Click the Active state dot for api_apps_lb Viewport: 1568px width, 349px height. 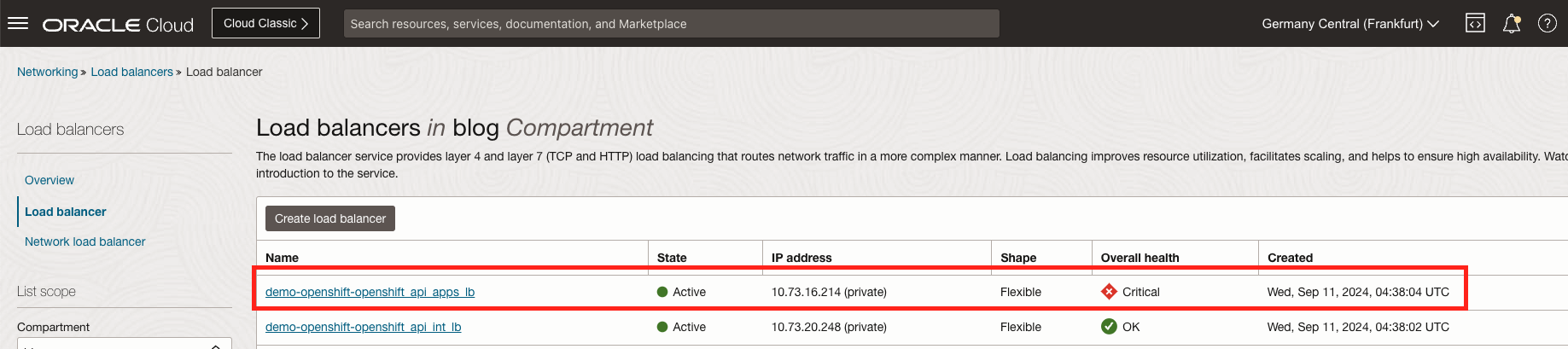pyautogui.click(x=662, y=292)
